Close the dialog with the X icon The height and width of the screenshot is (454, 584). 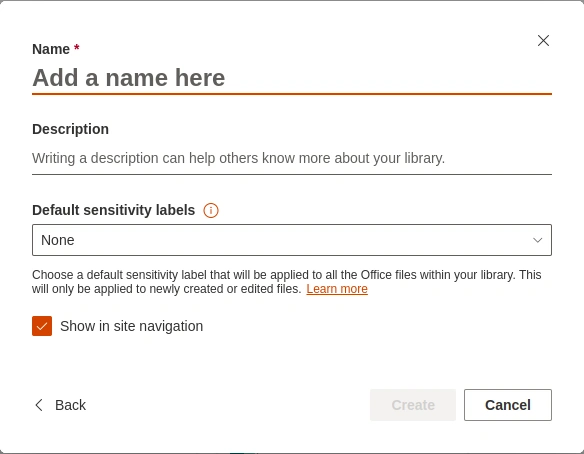(543, 41)
